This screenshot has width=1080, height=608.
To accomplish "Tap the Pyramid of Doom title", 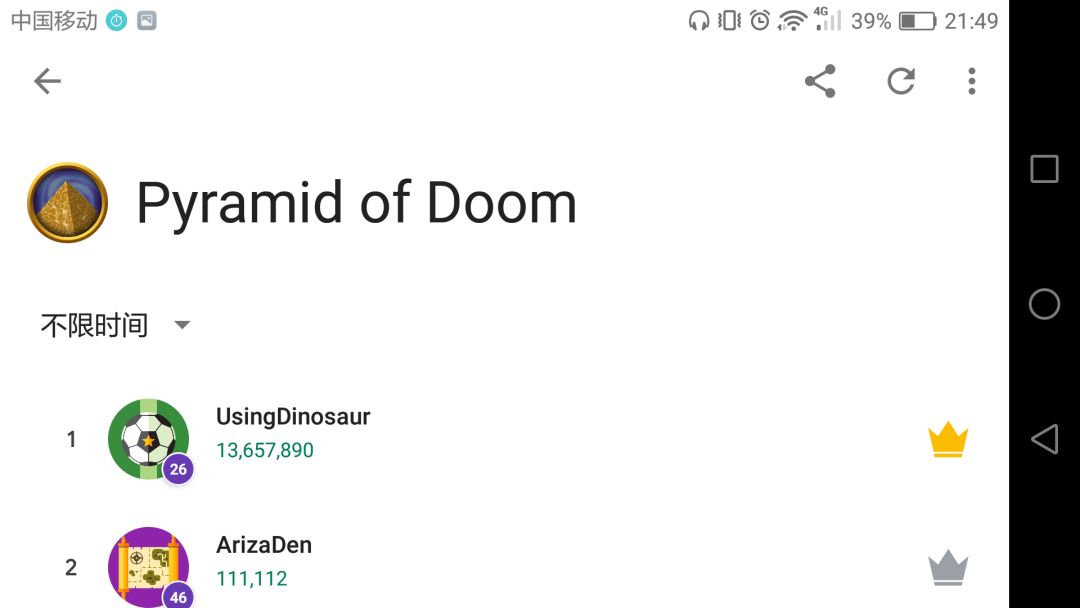I will 356,203.
